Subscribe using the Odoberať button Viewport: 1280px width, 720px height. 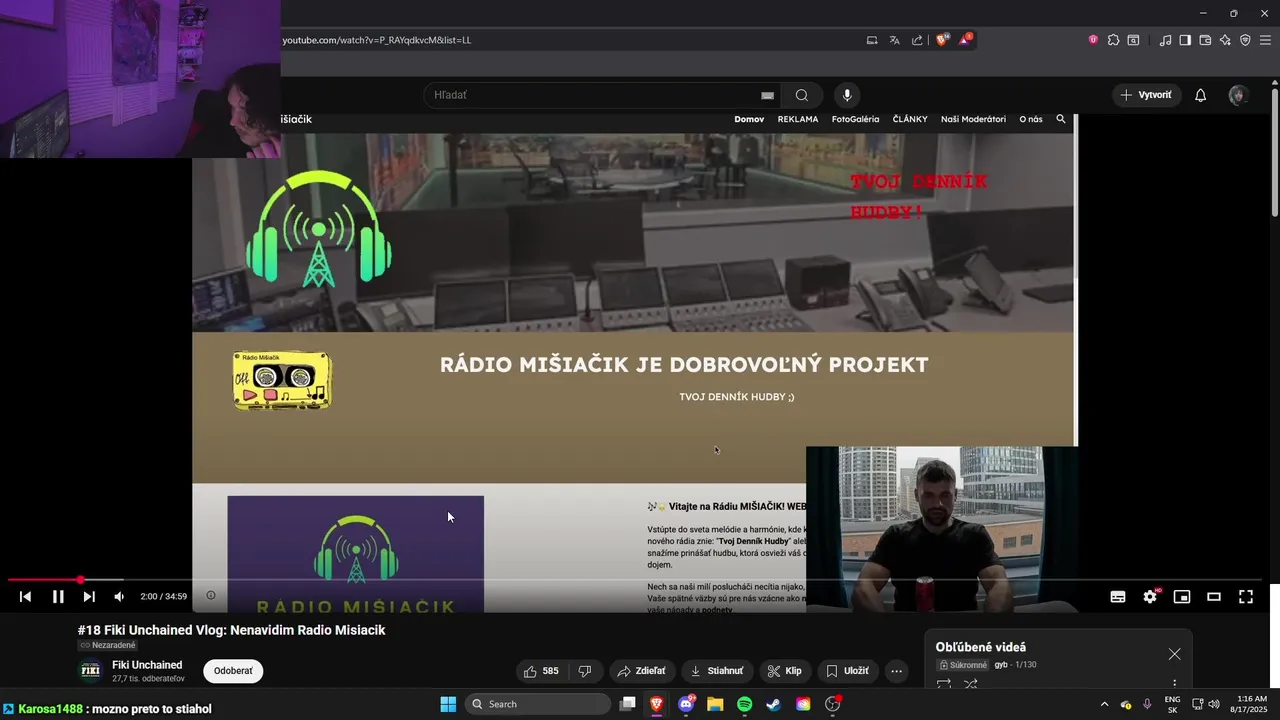tap(233, 671)
